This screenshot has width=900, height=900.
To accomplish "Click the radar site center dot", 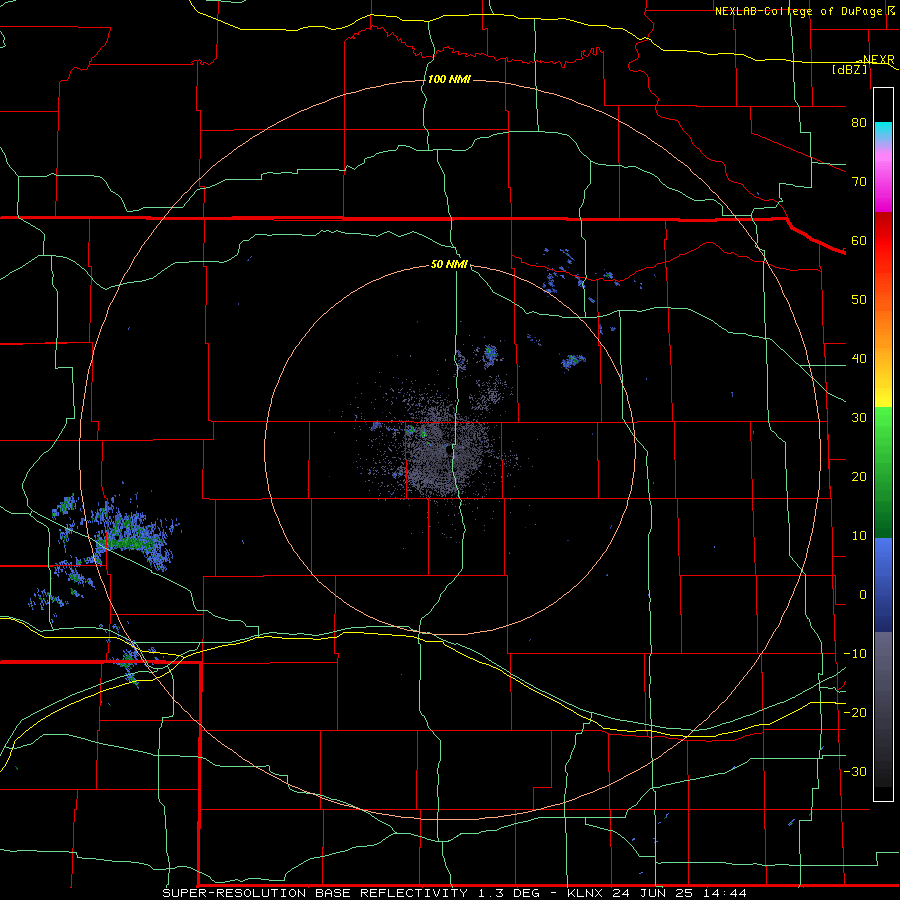I will (449, 451).
